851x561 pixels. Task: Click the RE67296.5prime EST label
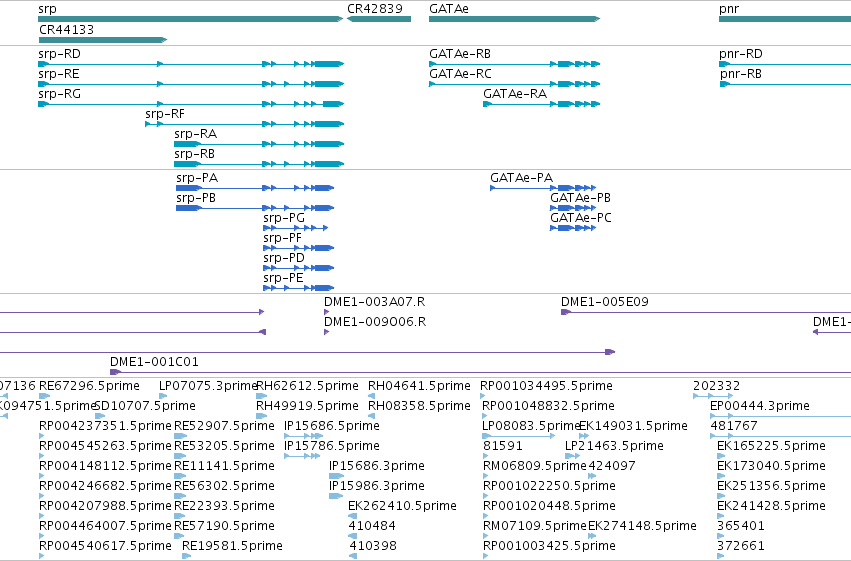pos(89,386)
